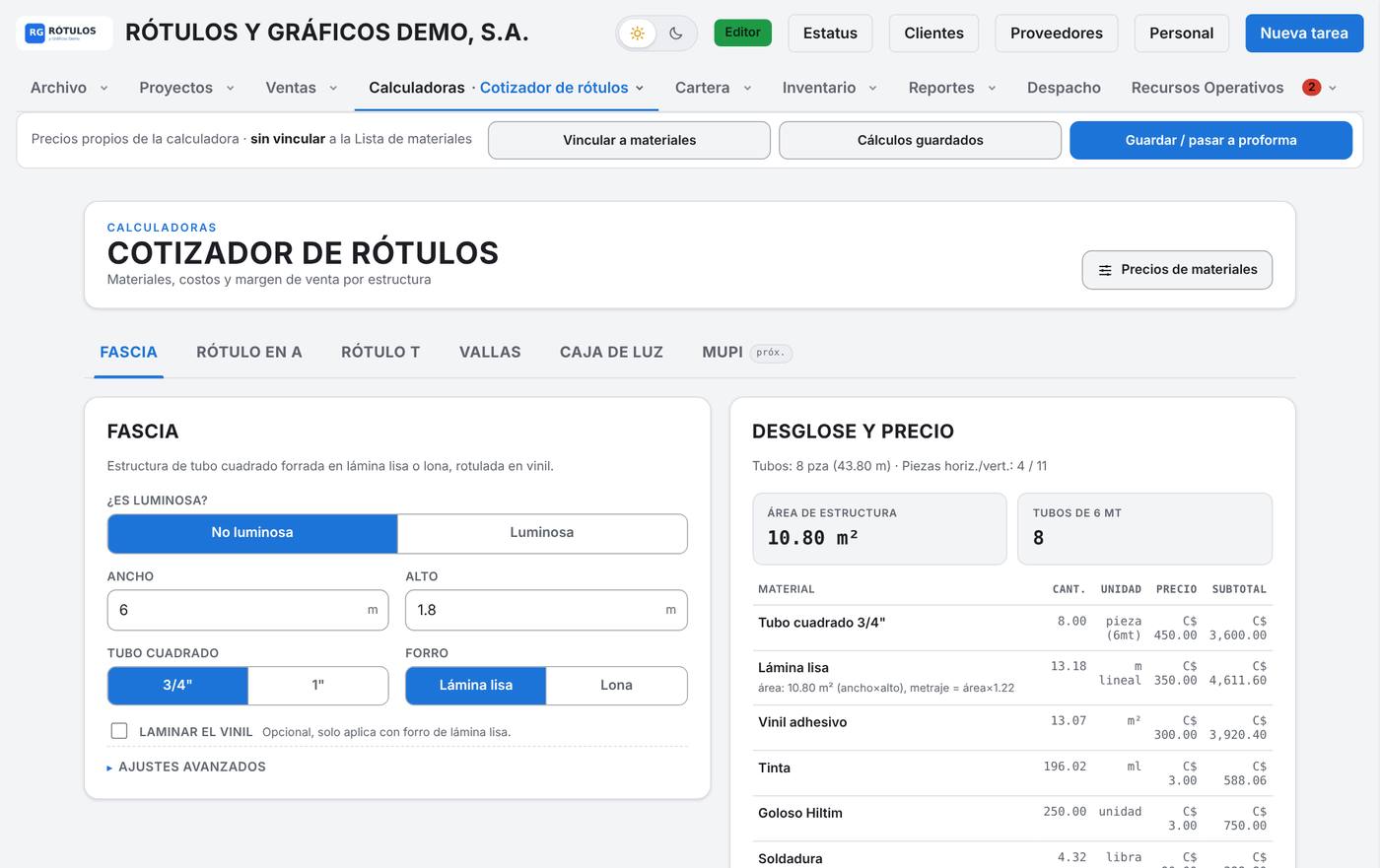This screenshot has width=1380, height=868.
Task: Go to Despacho menu item
Action: [x=1064, y=88]
